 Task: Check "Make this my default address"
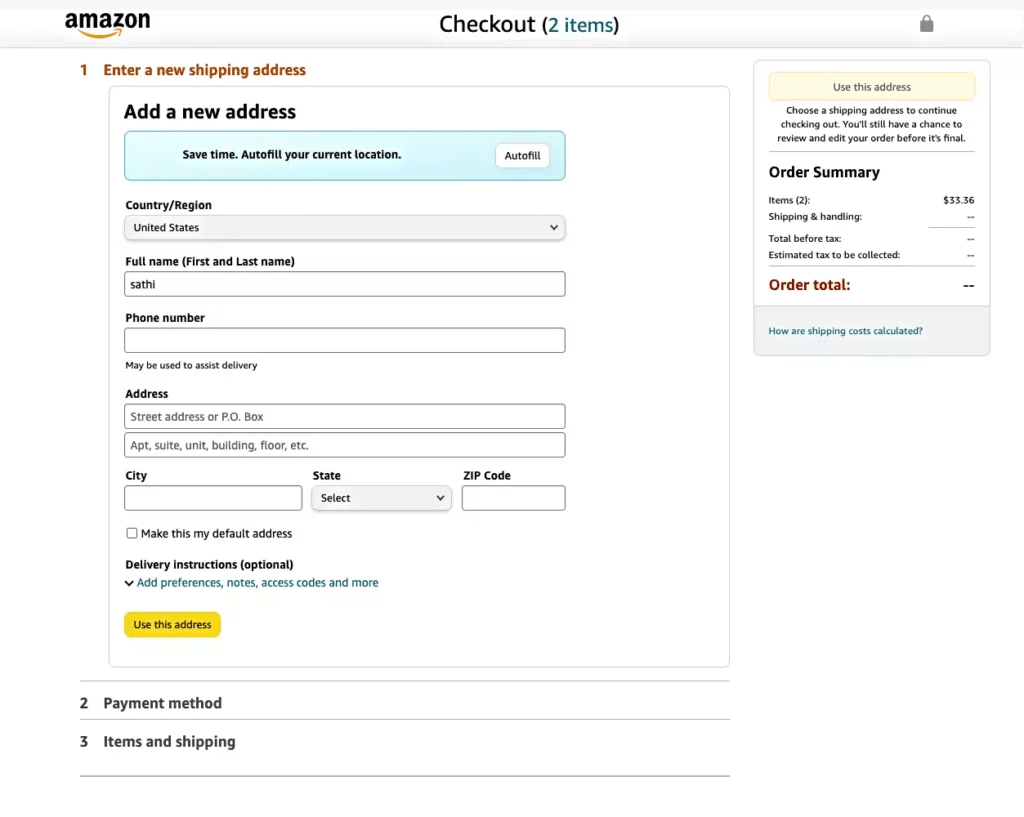132,533
